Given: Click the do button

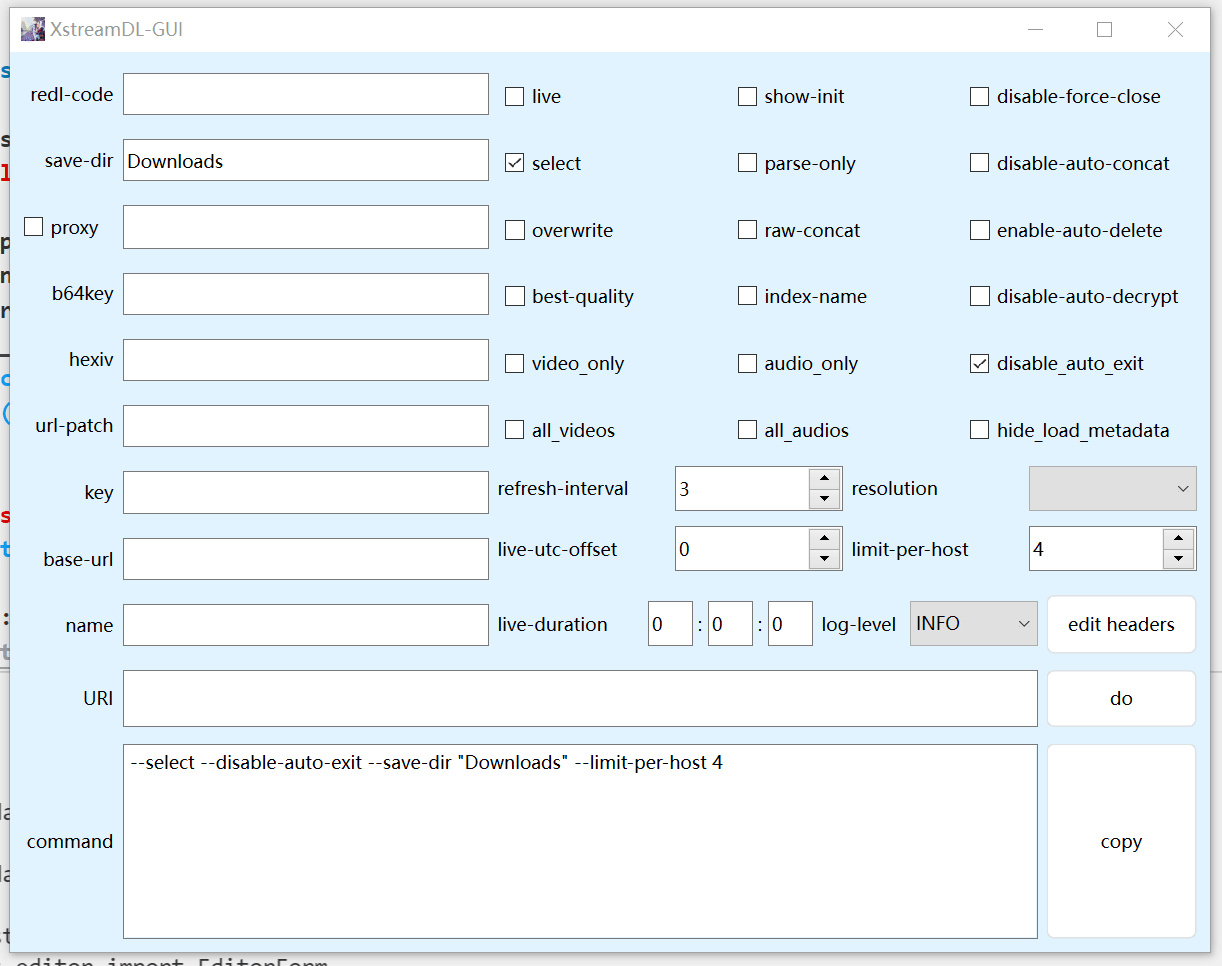Looking at the screenshot, I should click(1121, 698).
